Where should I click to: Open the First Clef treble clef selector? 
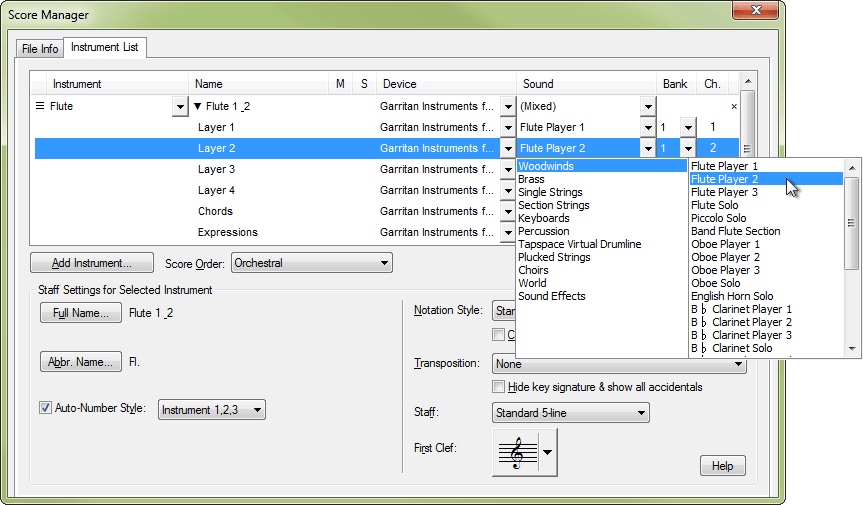click(x=525, y=452)
